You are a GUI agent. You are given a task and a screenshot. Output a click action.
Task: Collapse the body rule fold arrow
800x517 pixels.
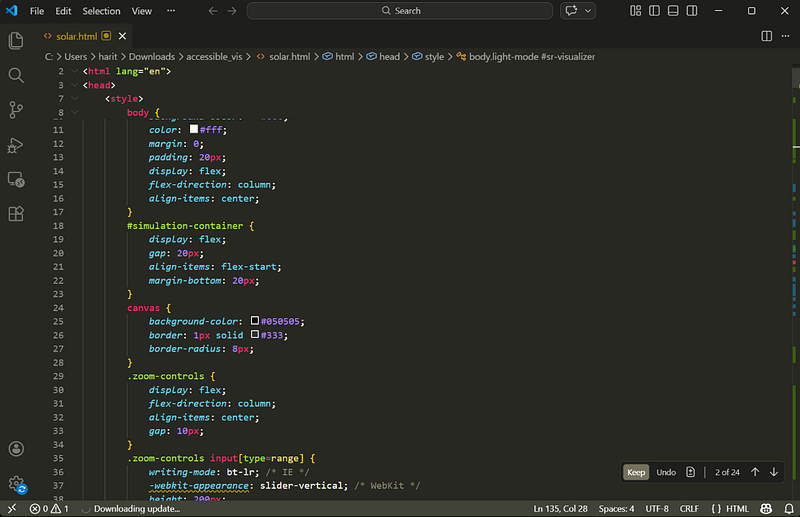click(x=74, y=112)
